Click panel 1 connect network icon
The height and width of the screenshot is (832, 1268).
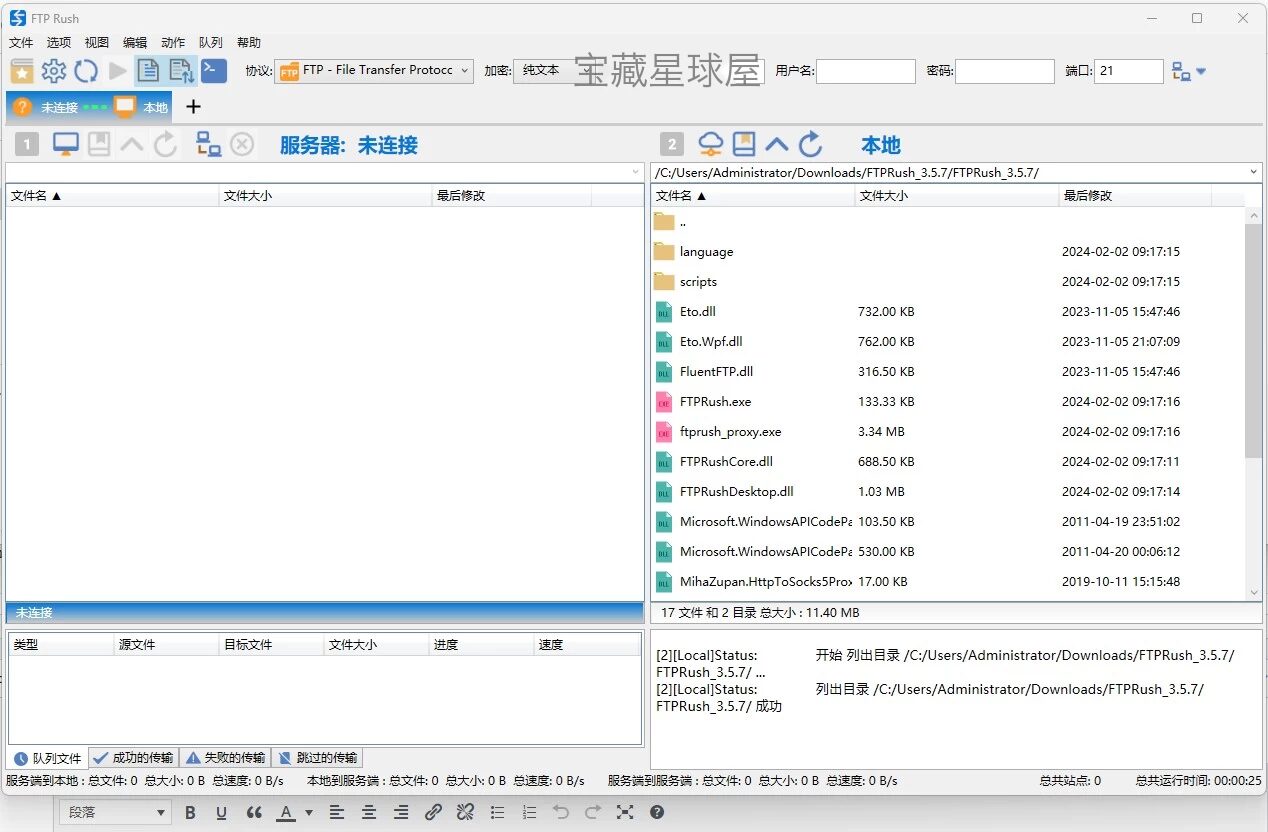(x=209, y=145)
